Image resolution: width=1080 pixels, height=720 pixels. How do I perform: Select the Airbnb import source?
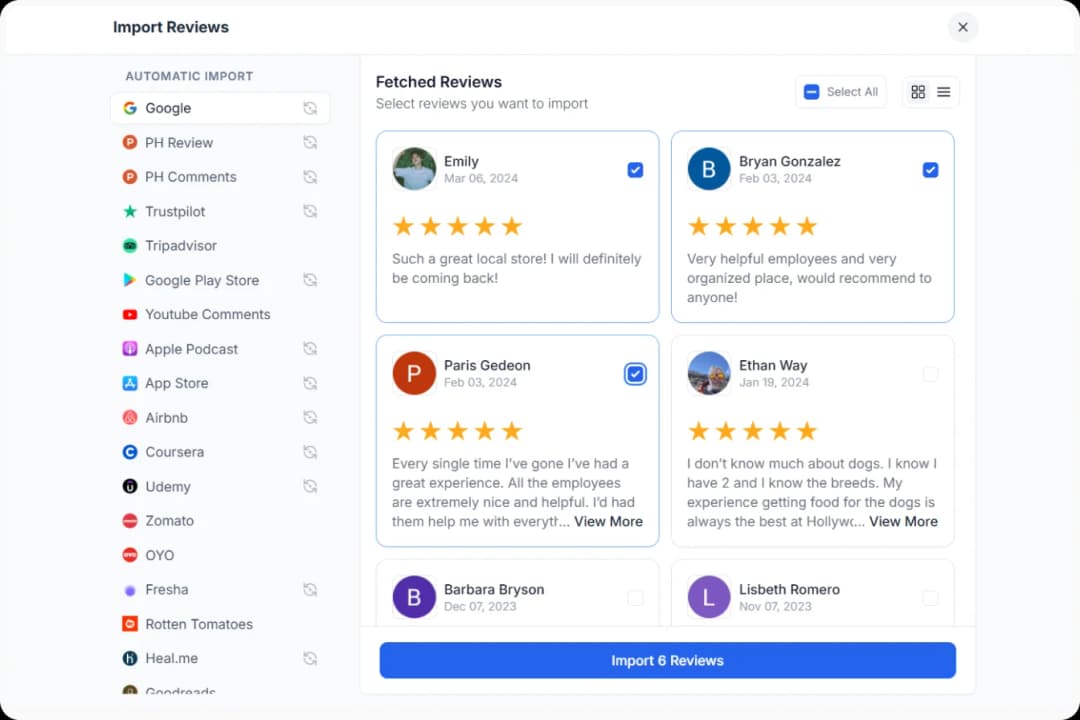tap(166, 417)
